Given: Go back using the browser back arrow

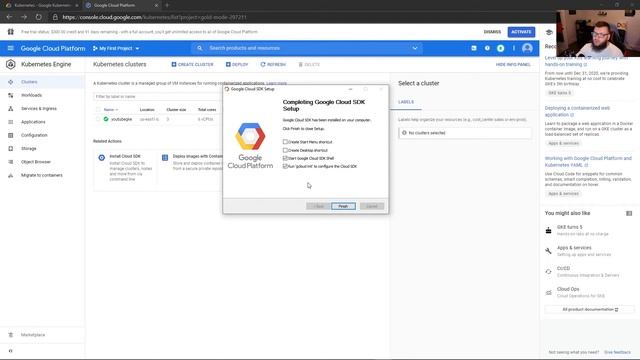Looking at the screenshot, I should pyautogui.click(x=9, y=17).
